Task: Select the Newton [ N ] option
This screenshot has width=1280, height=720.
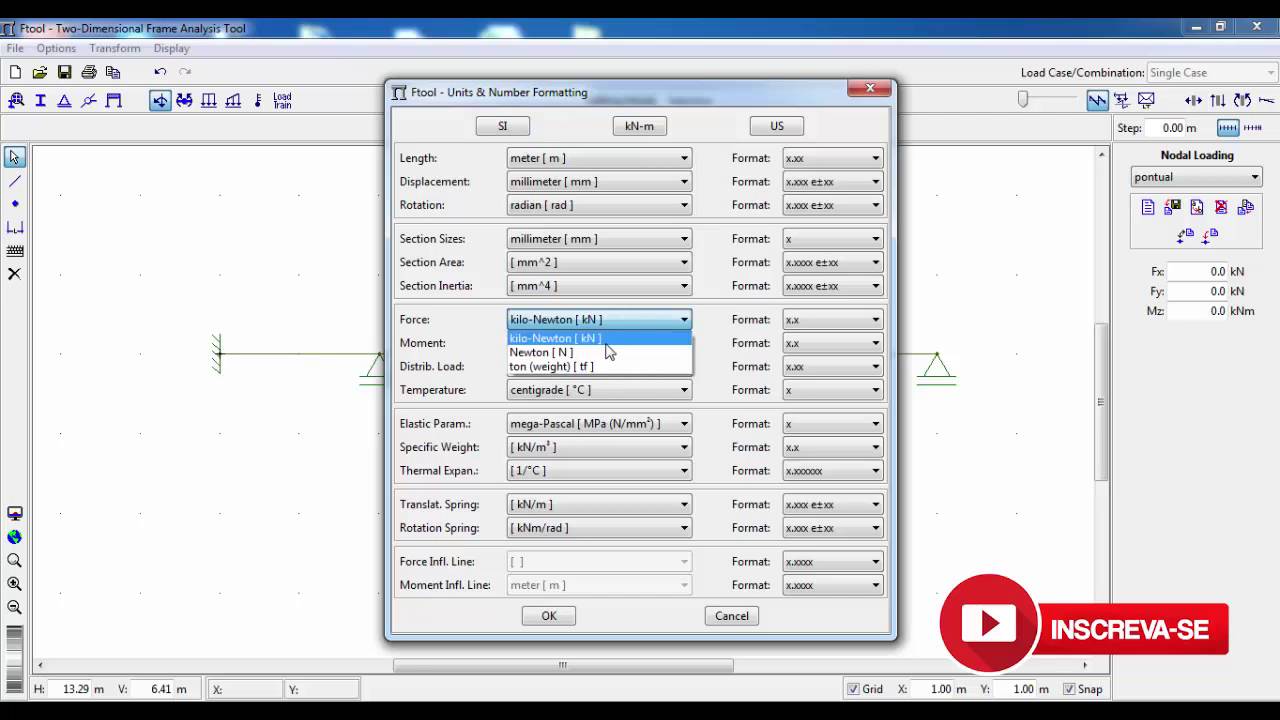Action: point(599,352)
